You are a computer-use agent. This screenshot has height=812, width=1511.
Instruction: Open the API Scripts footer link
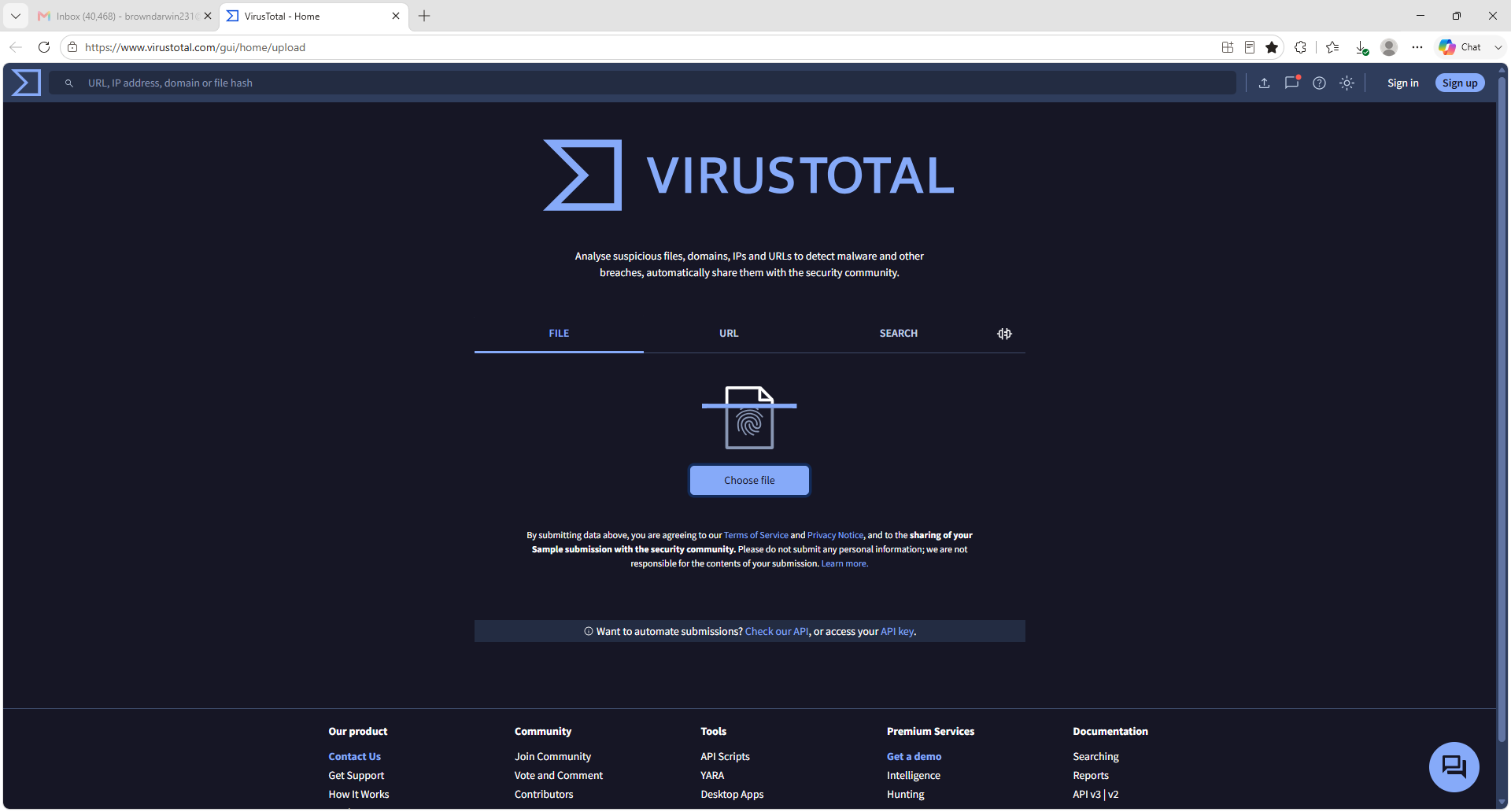click(725, 756)
